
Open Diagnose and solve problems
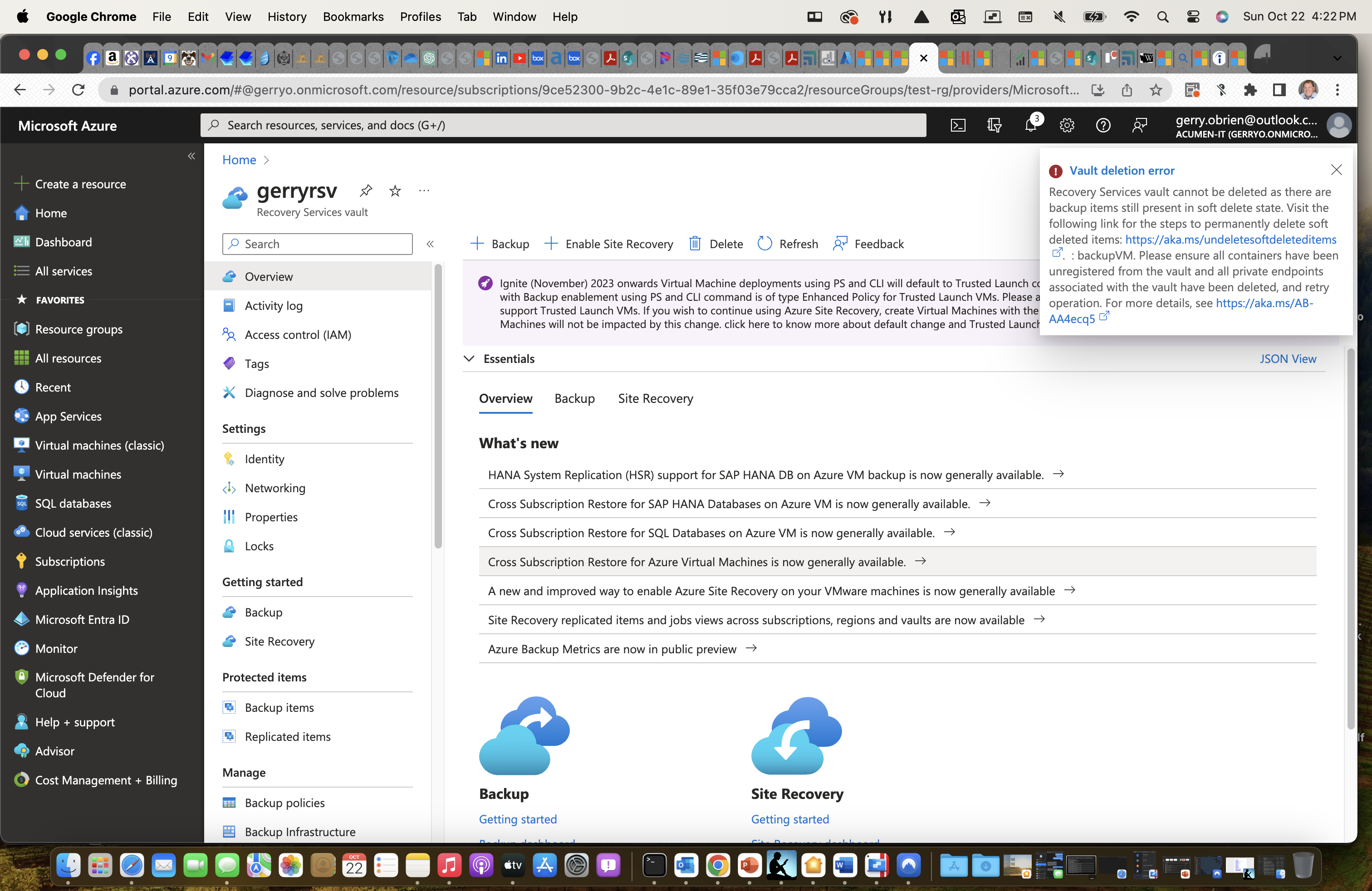pyautogui.click(x=321, y=392)
